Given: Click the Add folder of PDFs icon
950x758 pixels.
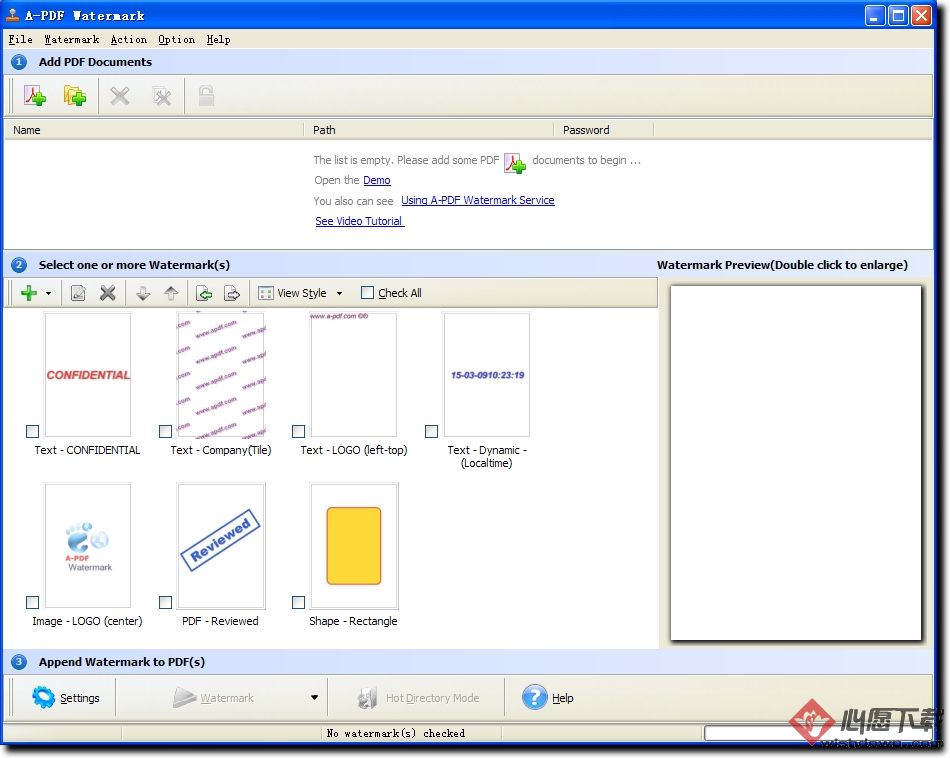Looking at the screenshot, I should tap(75, 96).
